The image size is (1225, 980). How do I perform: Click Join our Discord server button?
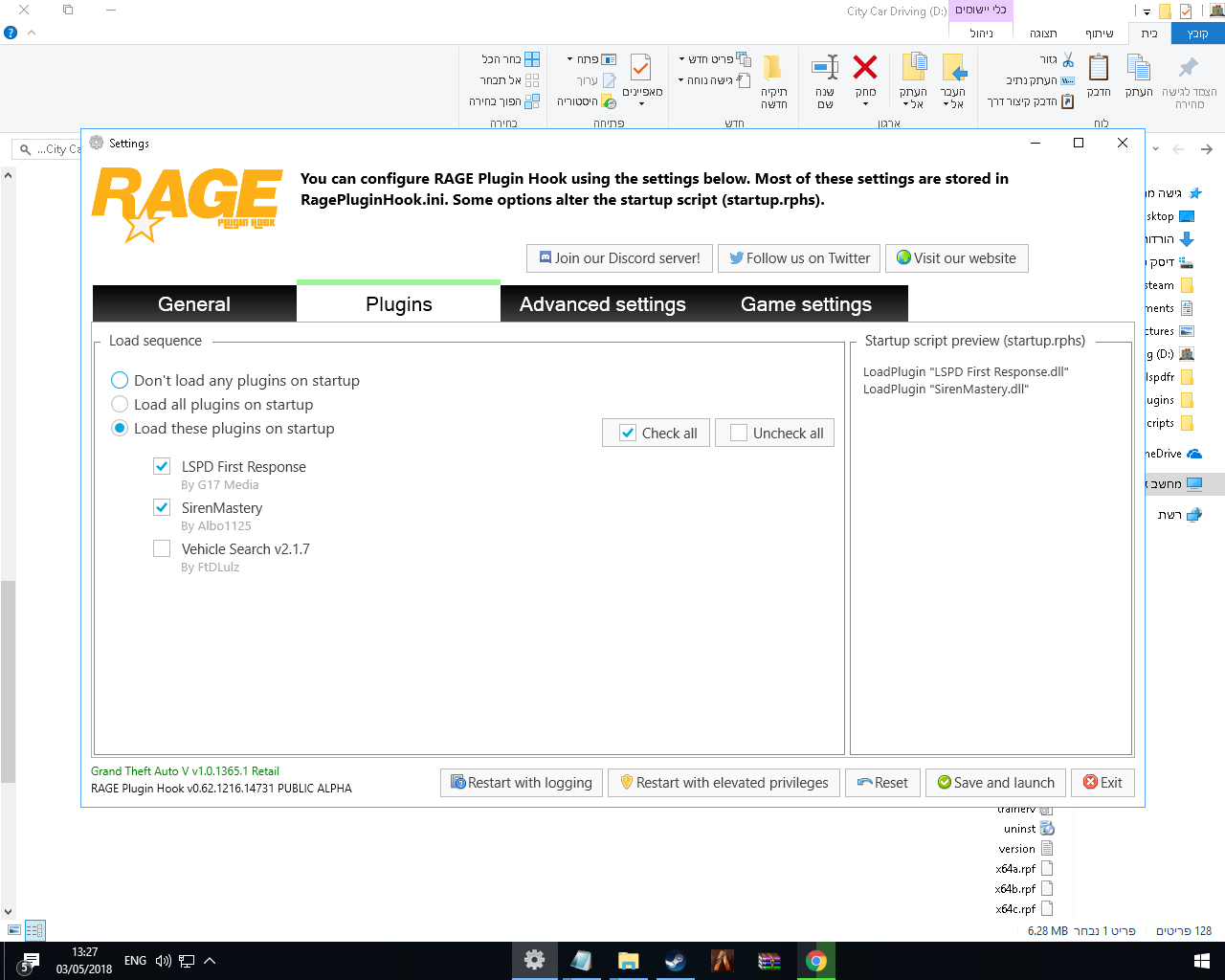619,258
